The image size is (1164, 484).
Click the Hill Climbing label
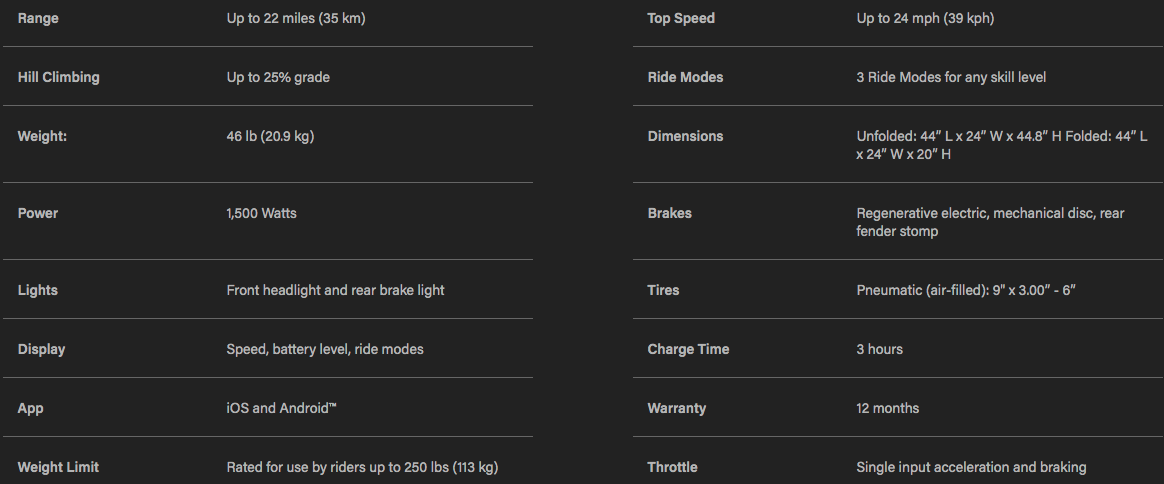pyautogui.click(x=59, y=77)
